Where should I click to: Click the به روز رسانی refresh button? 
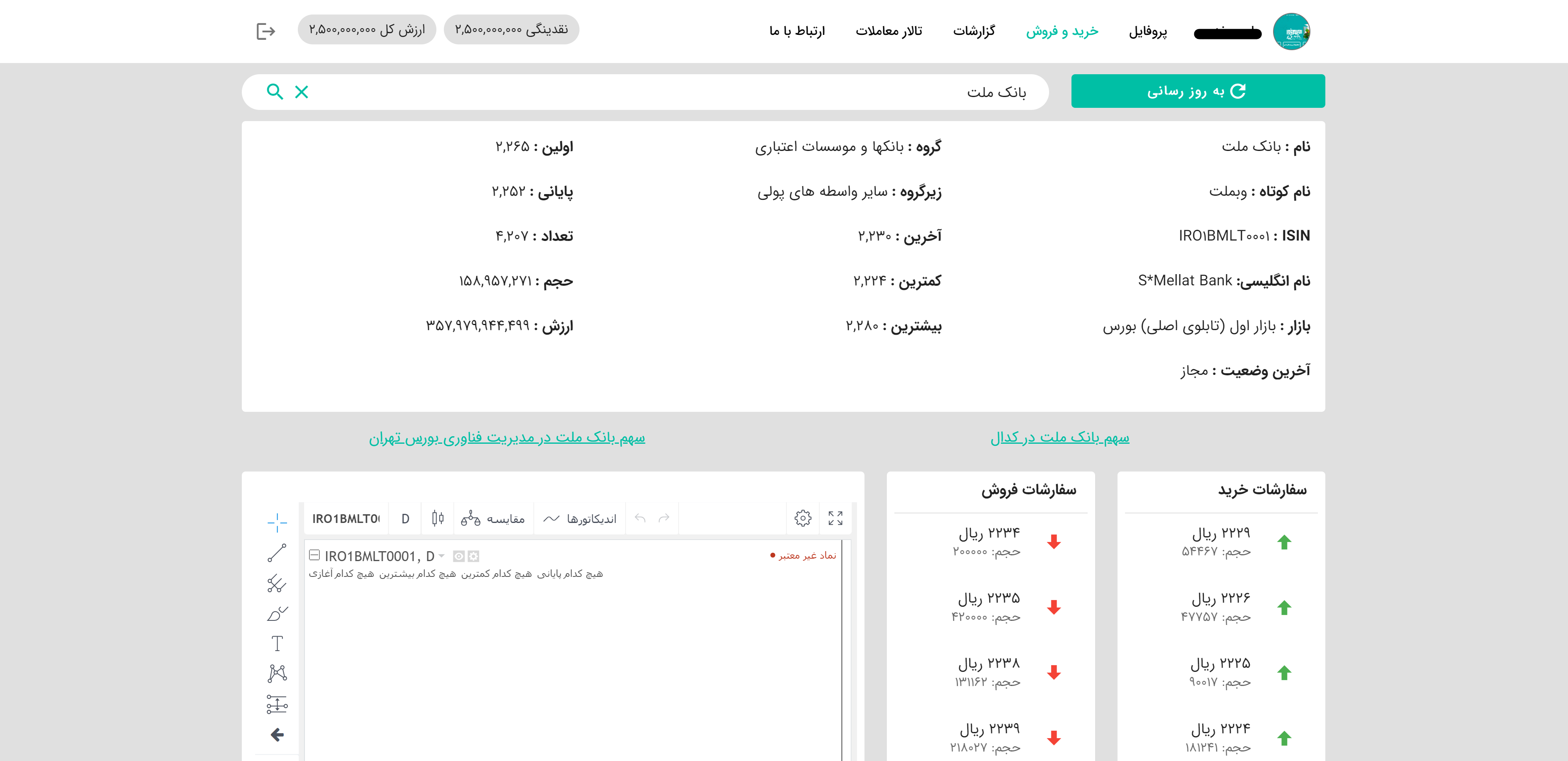click(x=1197, y=91)
